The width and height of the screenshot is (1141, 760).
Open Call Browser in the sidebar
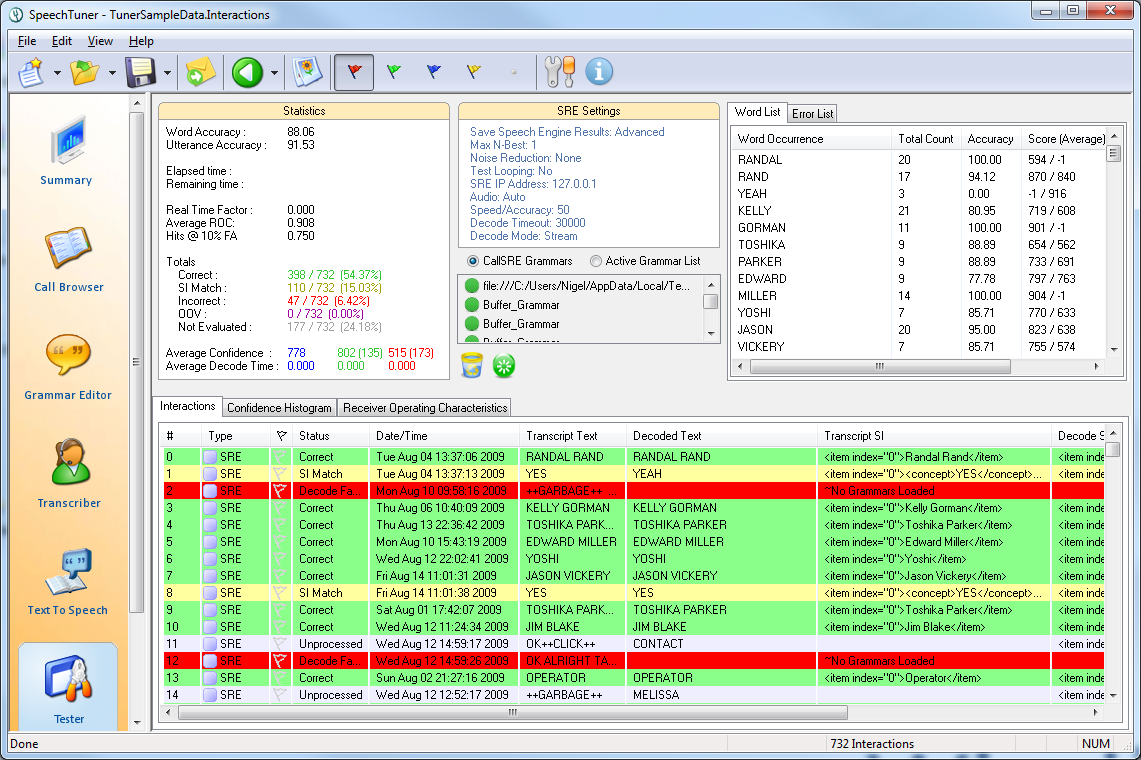tap(68, 258)
